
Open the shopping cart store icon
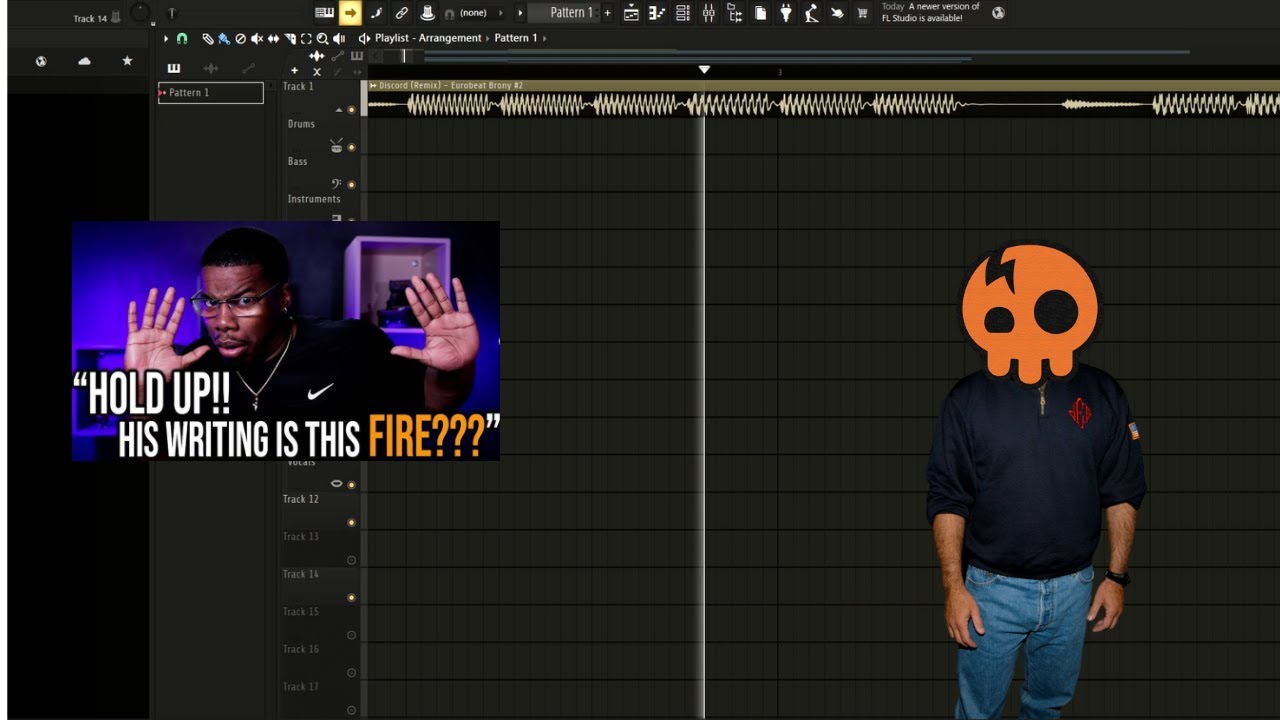pyautogui.click(x=862, y=13)
